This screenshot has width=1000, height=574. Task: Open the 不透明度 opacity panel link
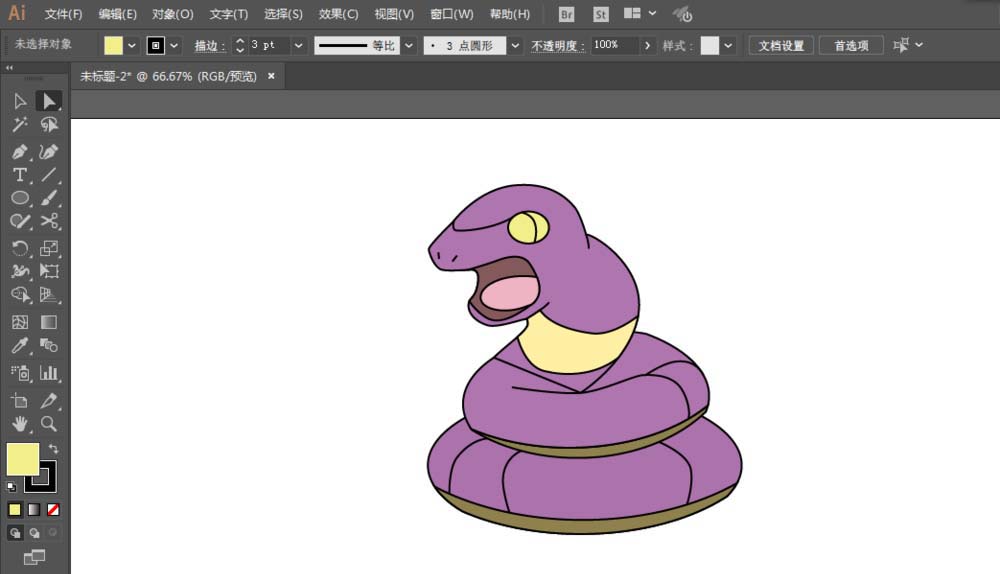pyautogui.click(x=557, y=46)
